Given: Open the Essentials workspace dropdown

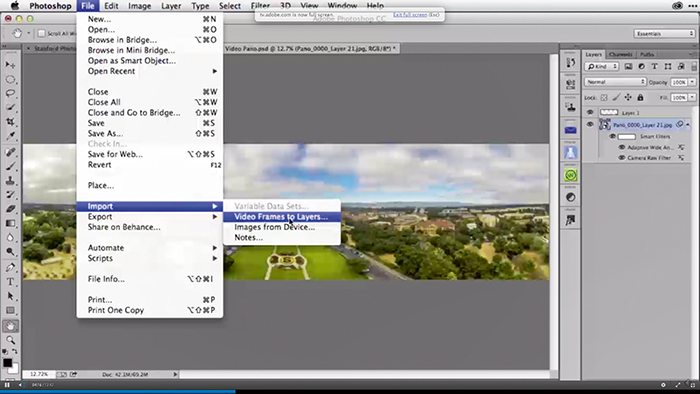Looking at the screenshot, I should (x=664, y=33).
